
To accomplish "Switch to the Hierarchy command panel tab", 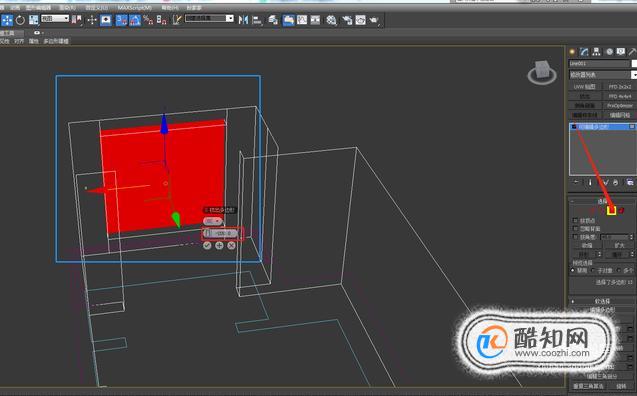I will point(596,52).
